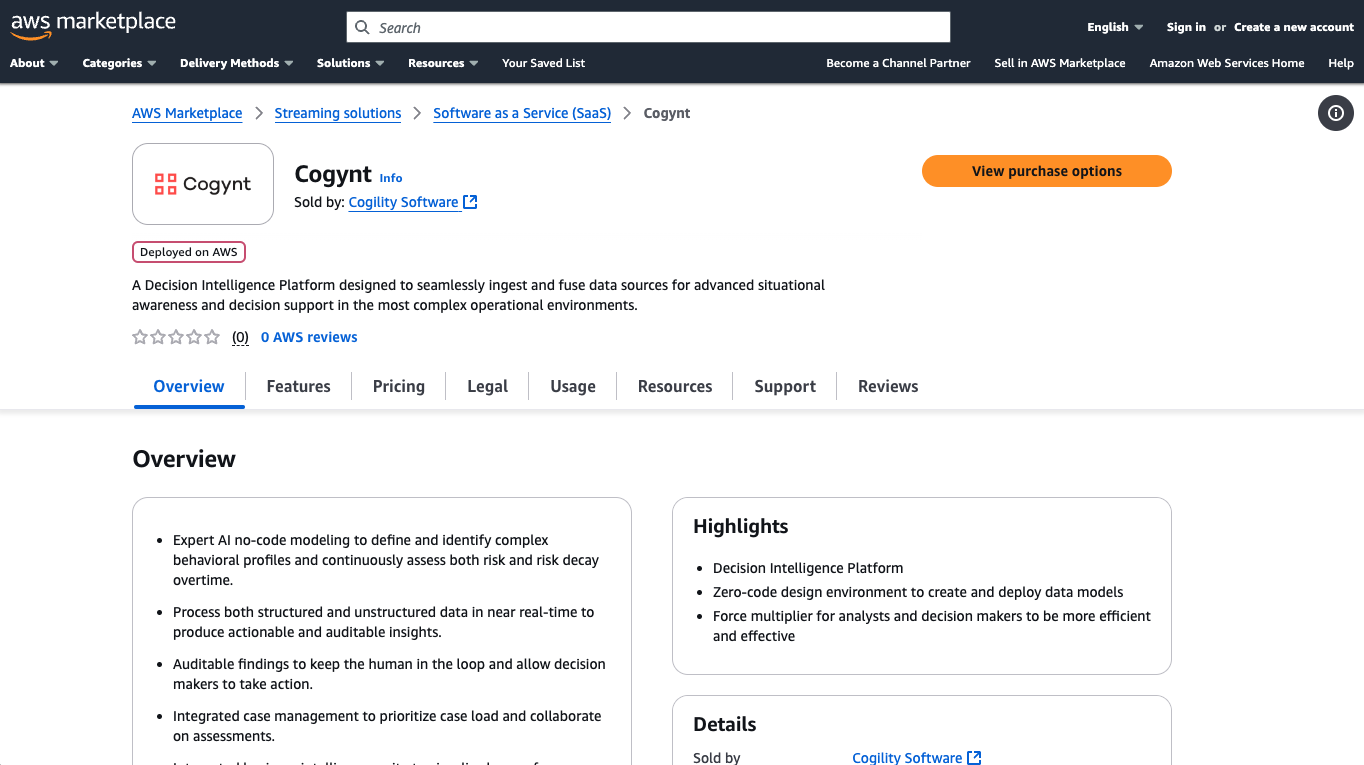The image size is (1364, 765).
Task: Click the Highlights heading
Action: [741, 526]
